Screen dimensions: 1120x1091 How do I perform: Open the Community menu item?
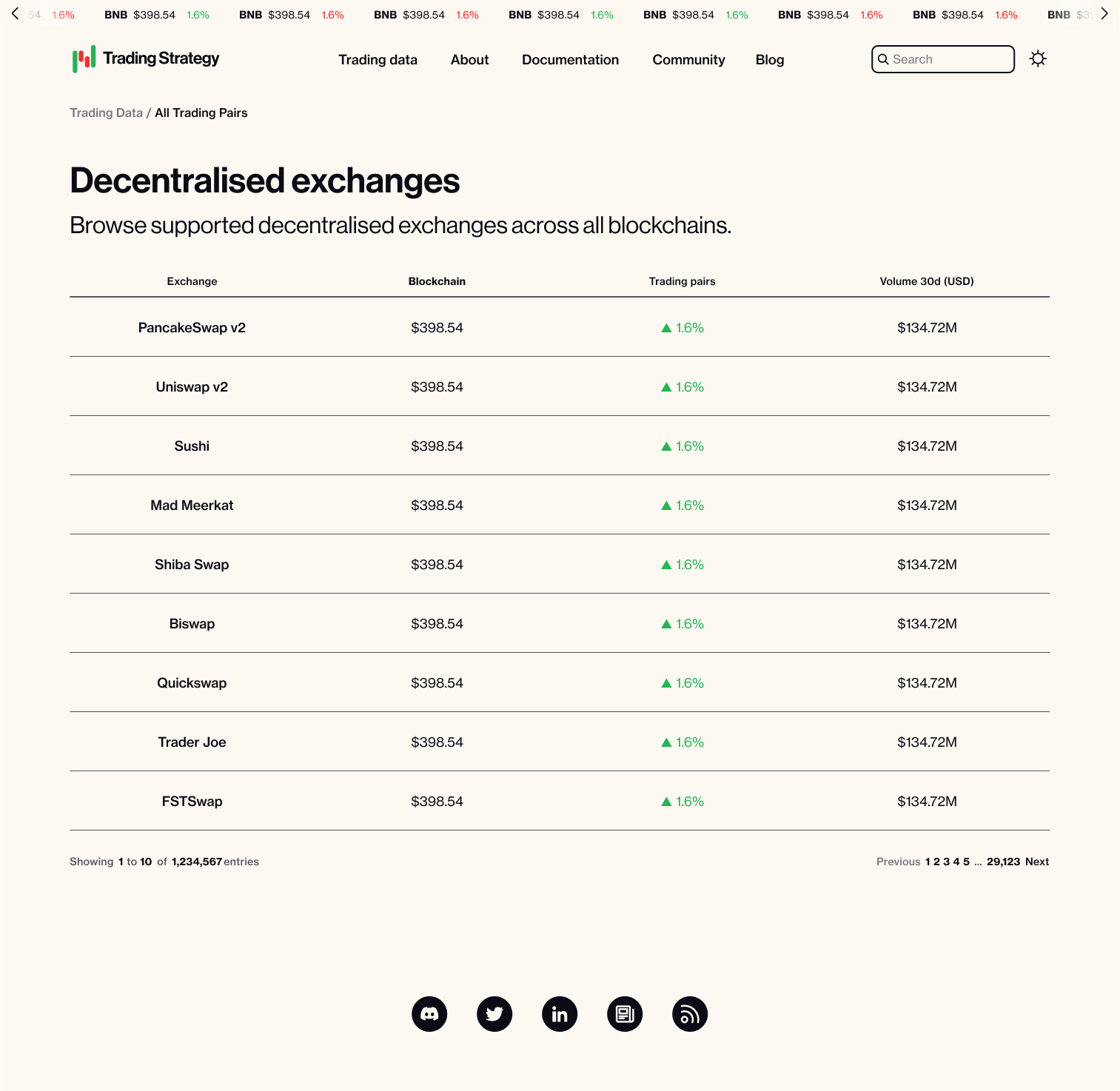coord(688,60)
